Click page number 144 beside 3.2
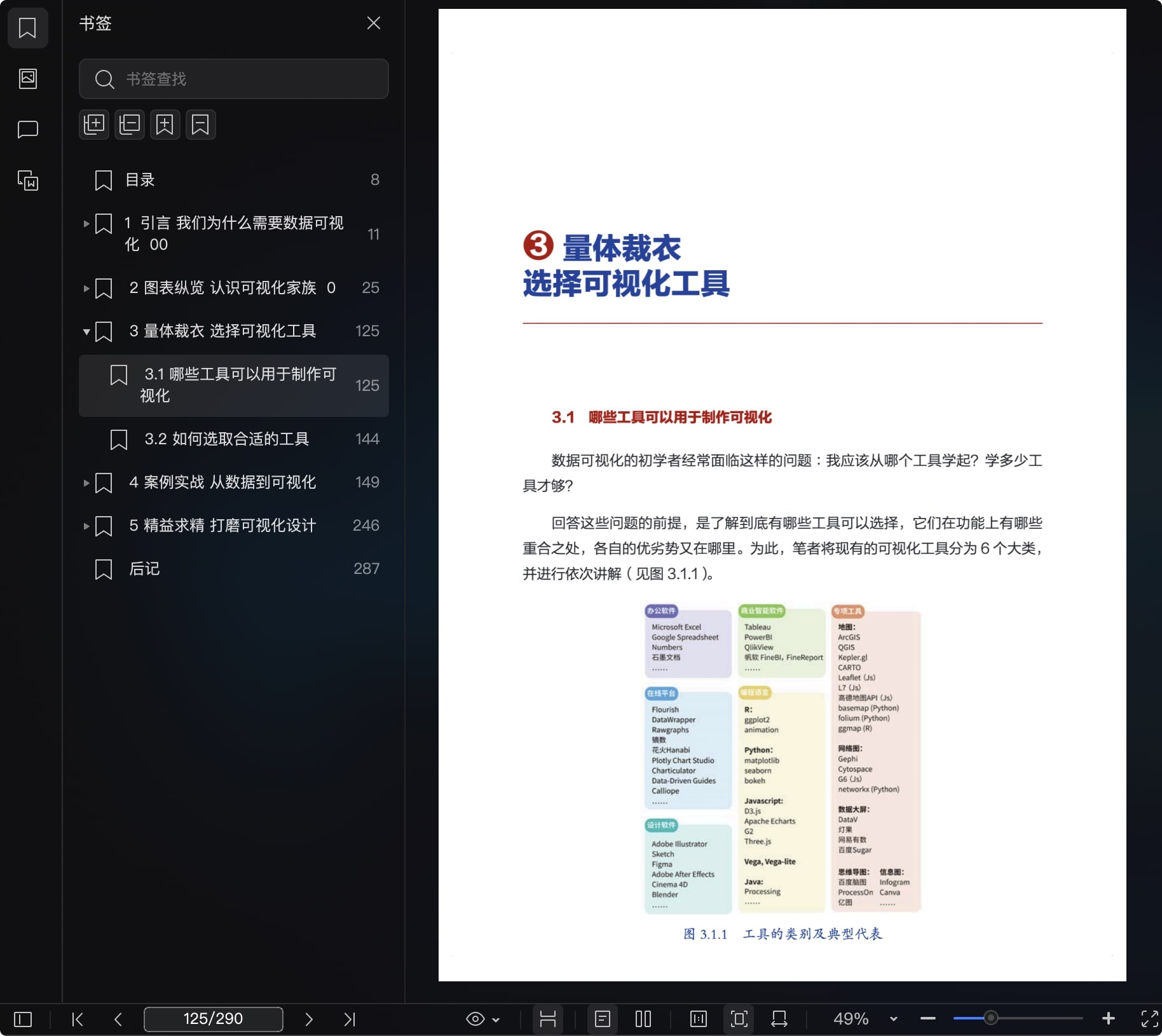 click(367, 439)
